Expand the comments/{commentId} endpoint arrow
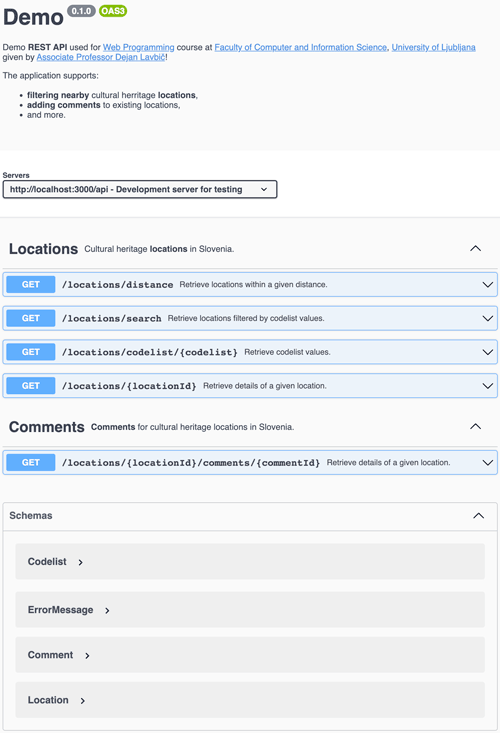The image size is (500, 733). (x=487, y=462)
